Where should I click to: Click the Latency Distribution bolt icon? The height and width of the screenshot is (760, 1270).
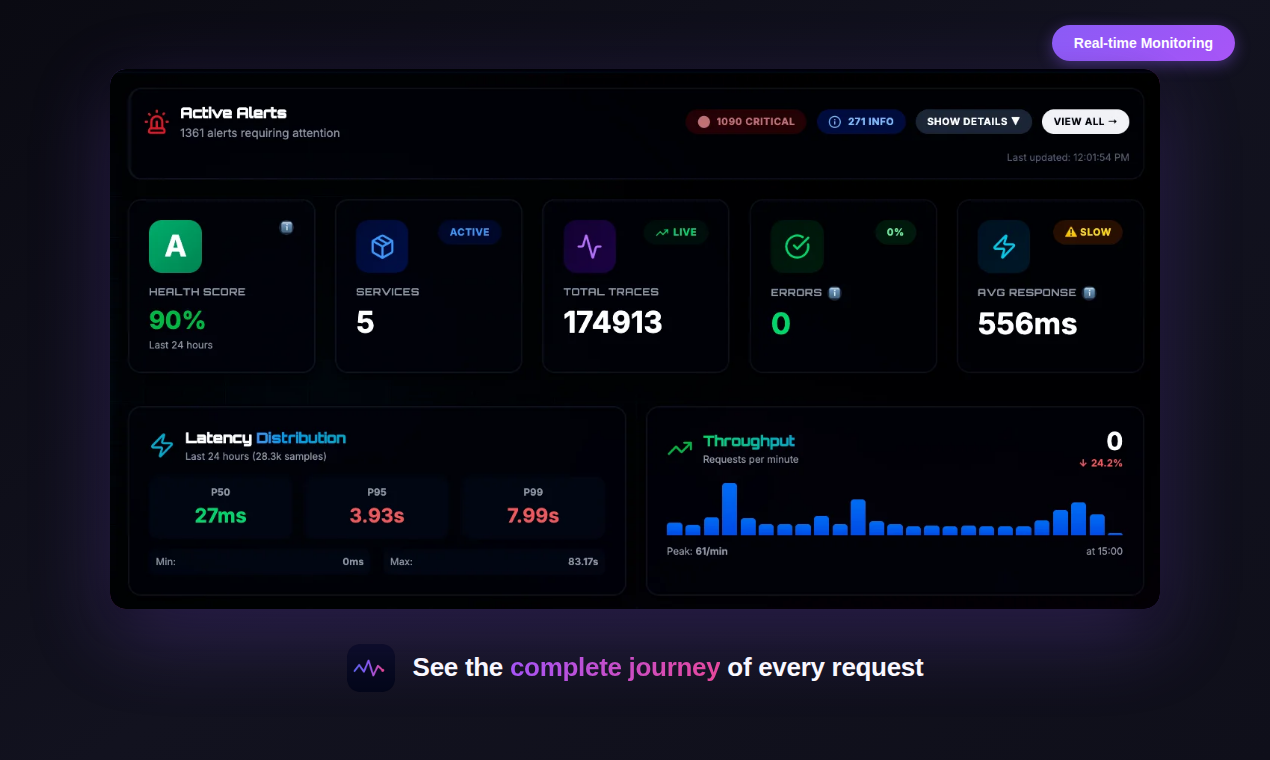pyautogui.click(x=162, y=446)
